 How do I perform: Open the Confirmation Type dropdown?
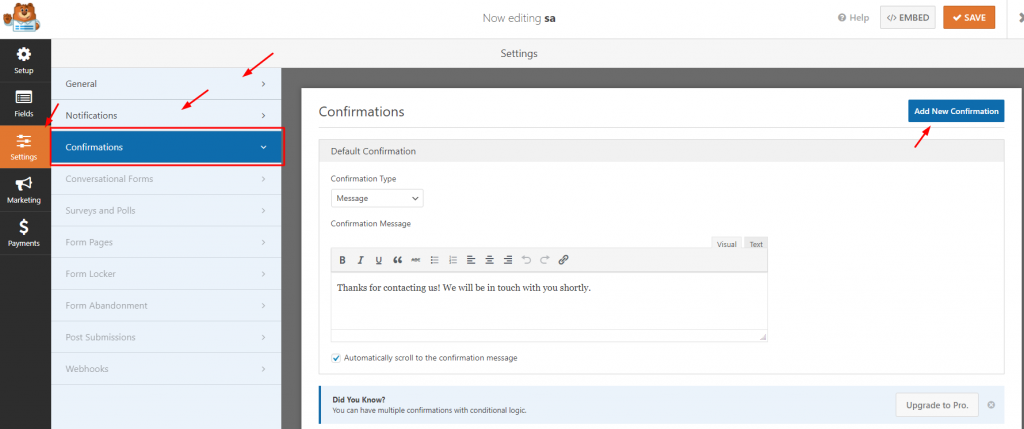(x=377, y=198)
